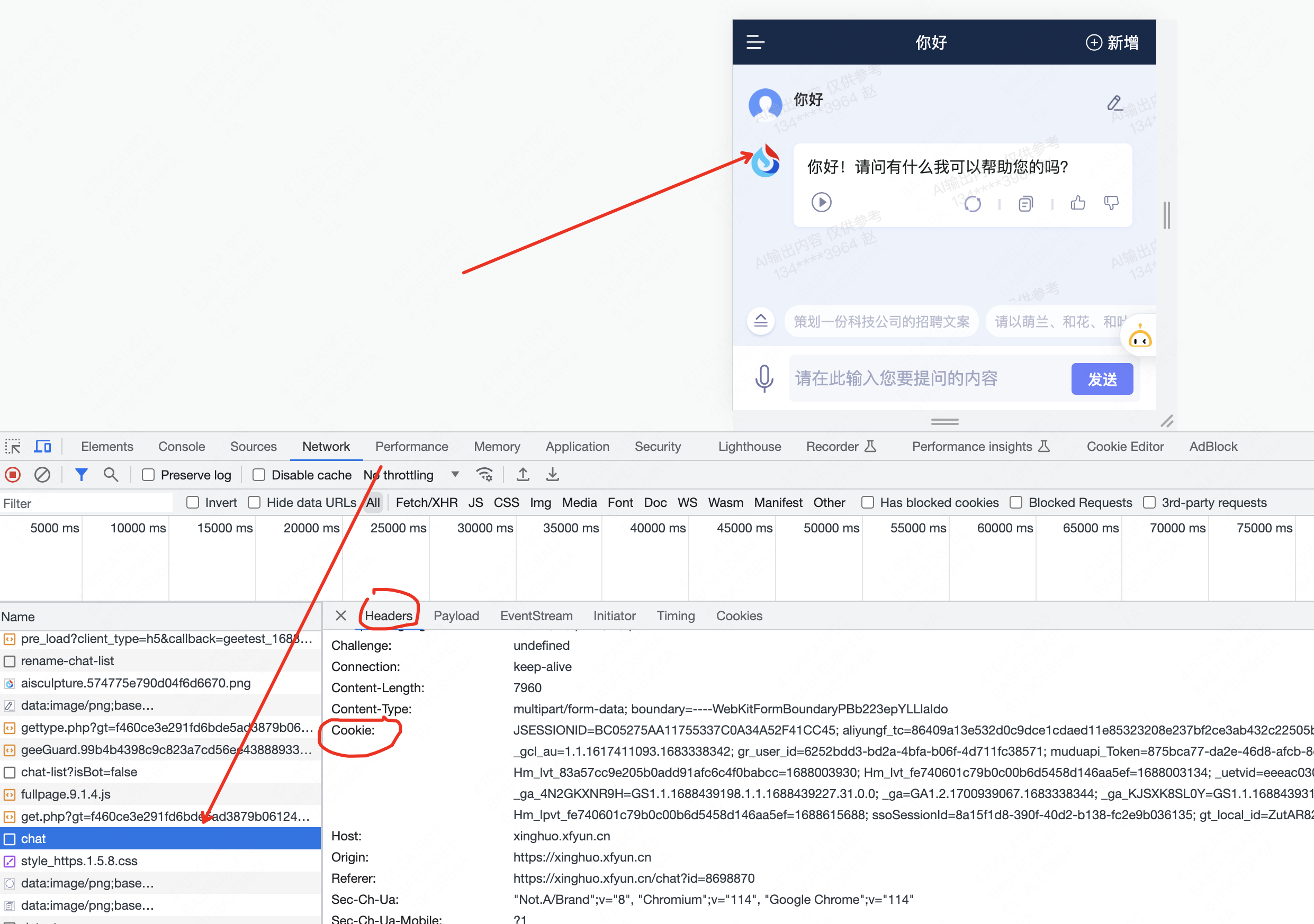The height and width of the screenshot is (924, 1314).
Task: Toggle the device toolbar icon
Action: click(43, 446)
